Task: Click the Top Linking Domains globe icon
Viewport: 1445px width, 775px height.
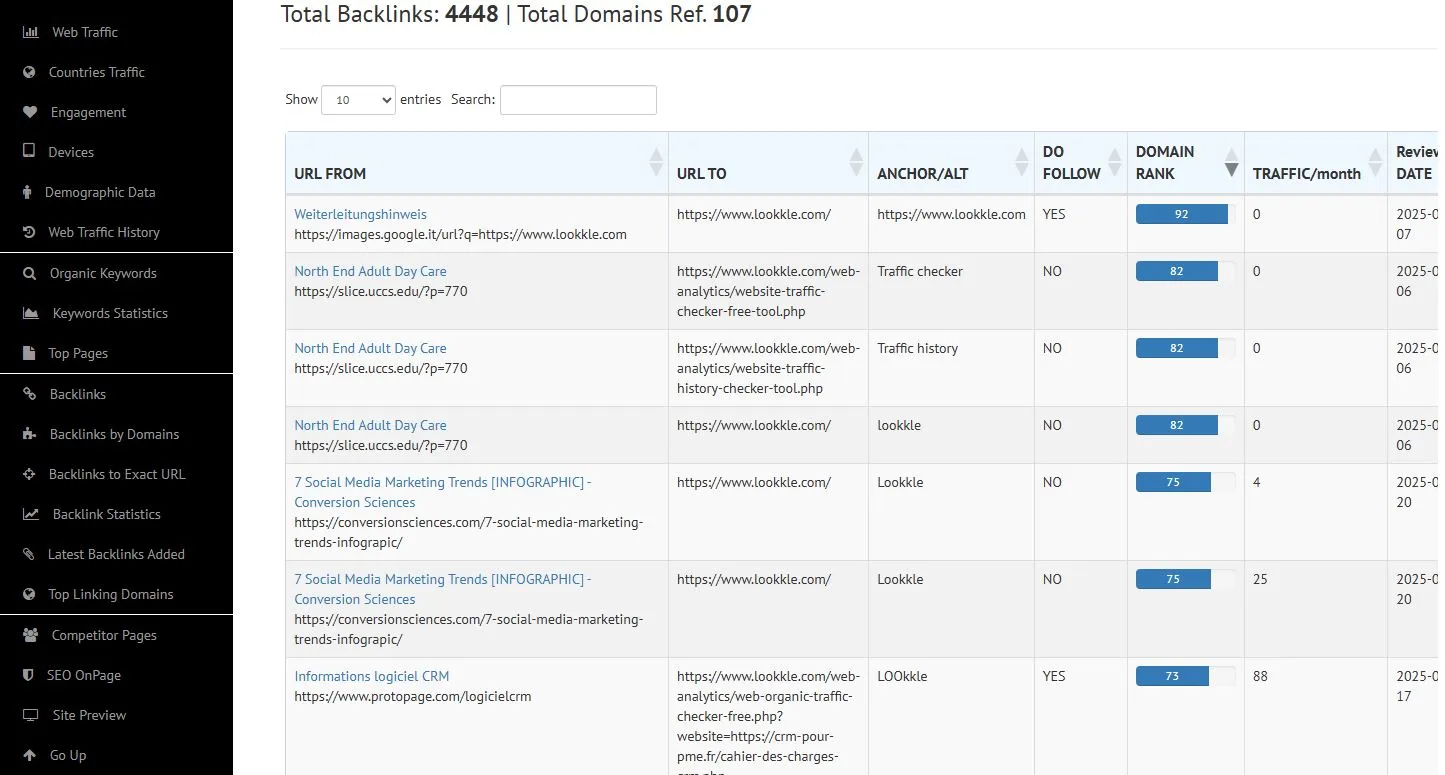Action: point(29,594)
